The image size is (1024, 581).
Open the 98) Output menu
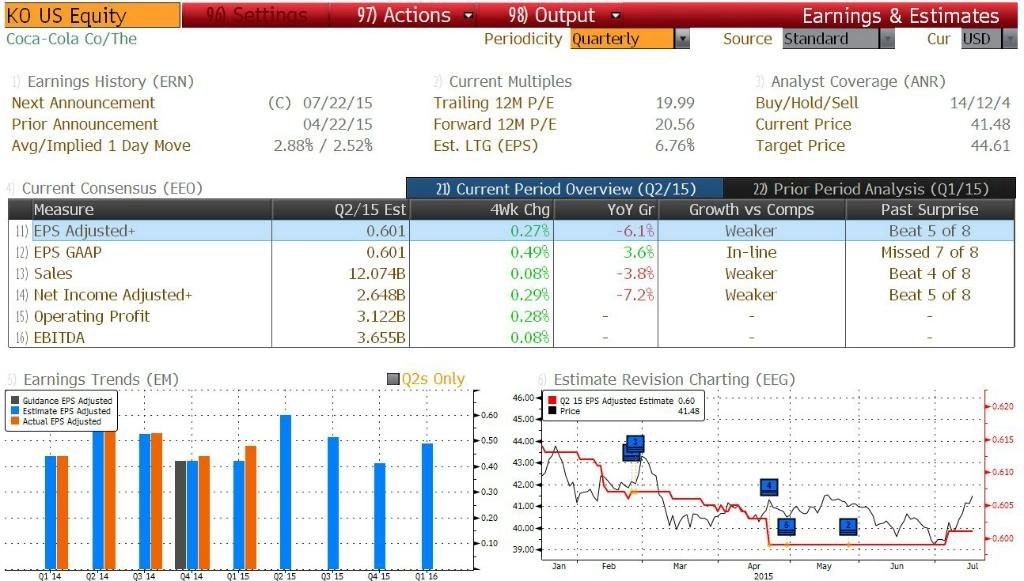click(564, 15)
